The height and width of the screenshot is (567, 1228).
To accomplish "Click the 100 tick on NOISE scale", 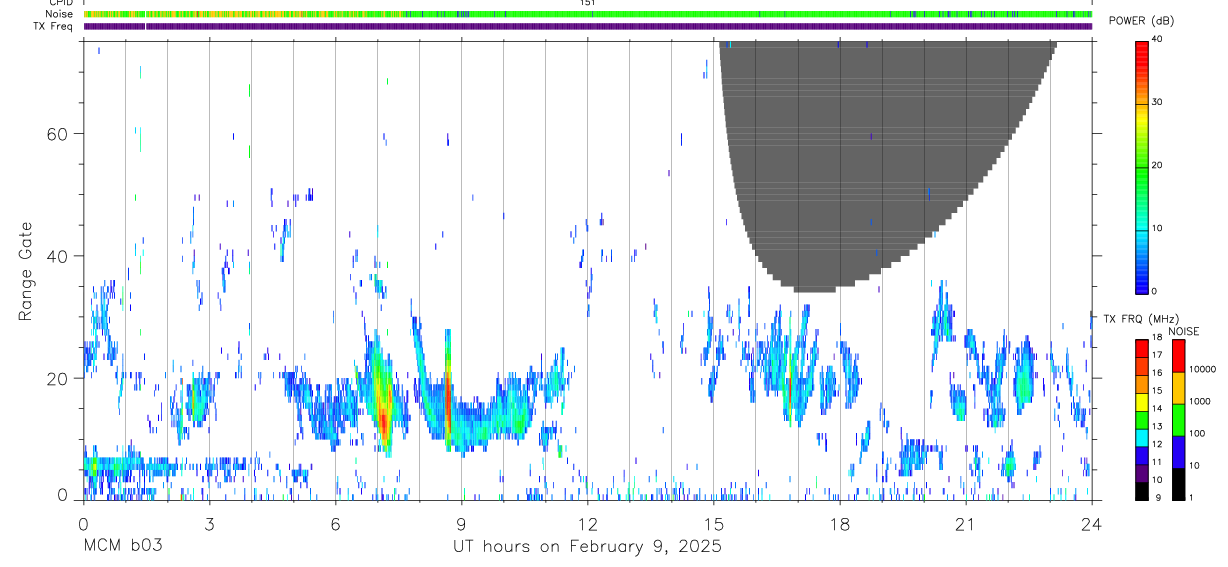I will point(1197,434).
